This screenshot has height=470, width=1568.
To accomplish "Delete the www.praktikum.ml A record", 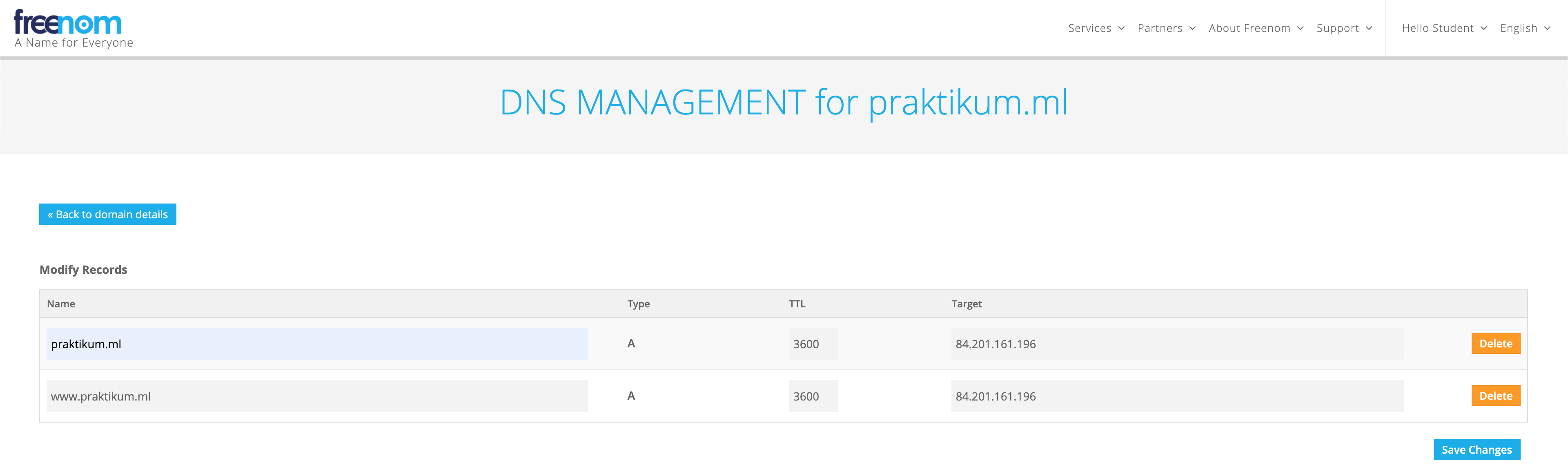I will [1496, 396].
